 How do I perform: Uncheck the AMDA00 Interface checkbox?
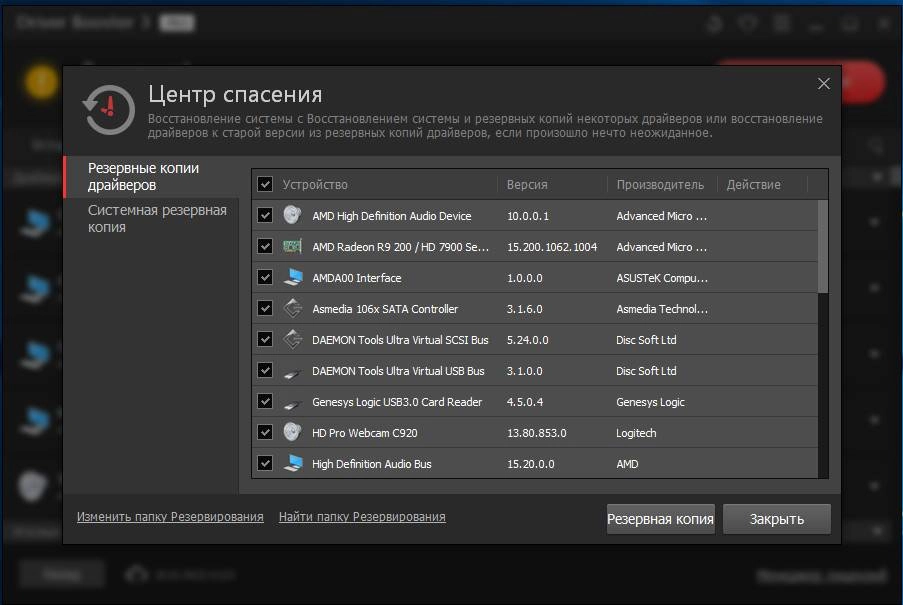[x=265, y=277]
